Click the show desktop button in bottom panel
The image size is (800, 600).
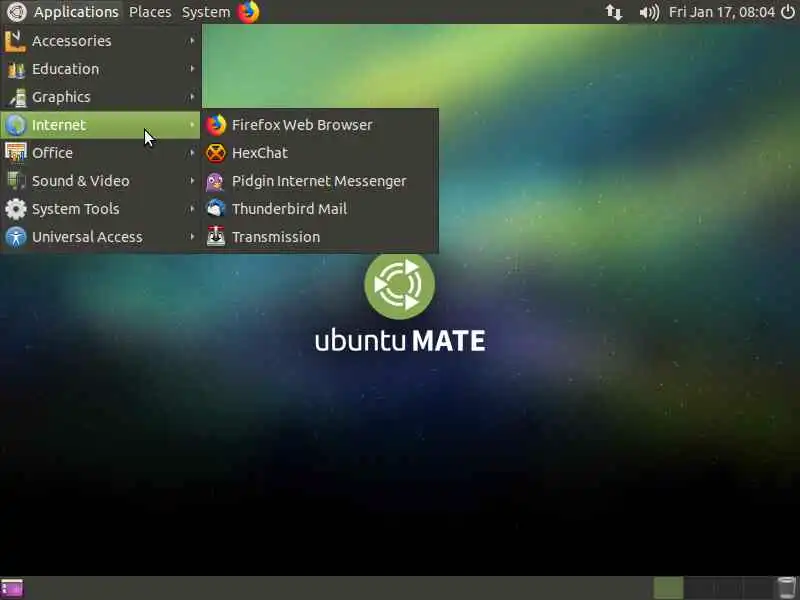[12, 588]
